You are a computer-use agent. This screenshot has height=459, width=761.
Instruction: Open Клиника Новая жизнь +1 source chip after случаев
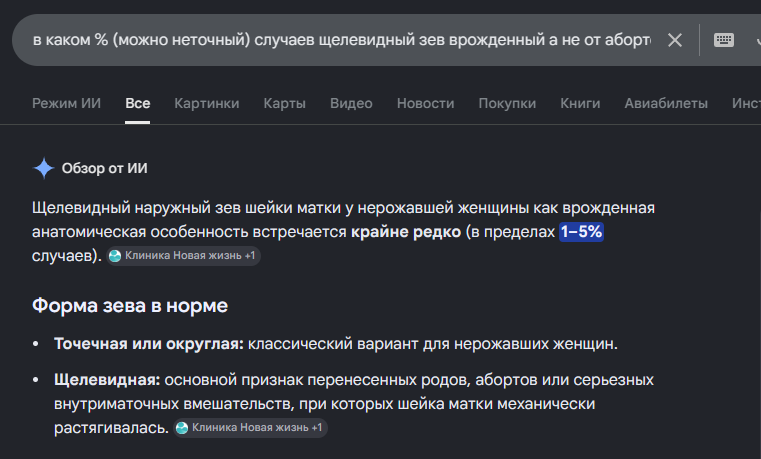tap(183, 256)
